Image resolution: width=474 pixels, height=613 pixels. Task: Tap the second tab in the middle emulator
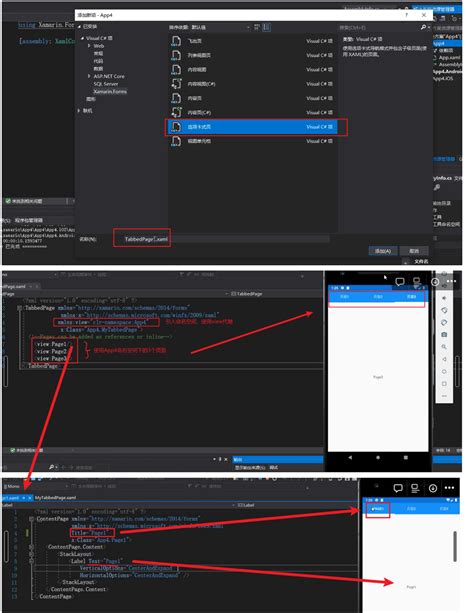click(378, 297)
